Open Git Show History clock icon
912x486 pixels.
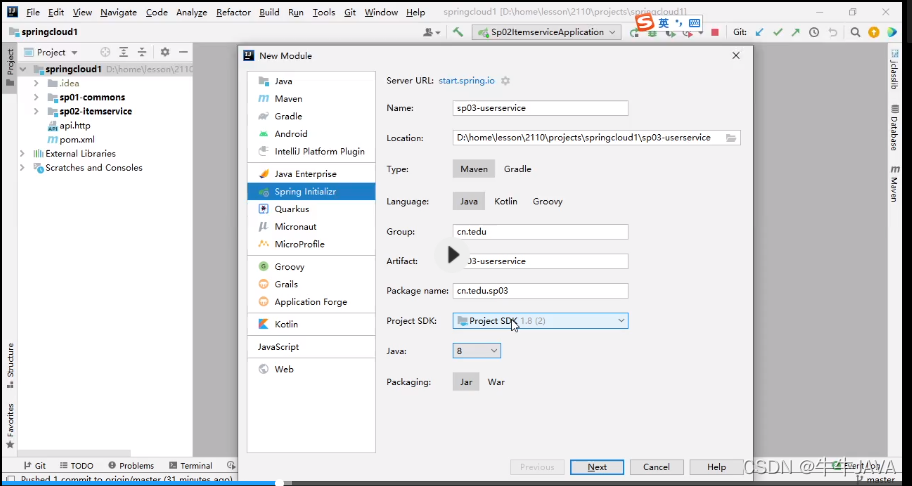pyautogui.click(x=814, y=33)
